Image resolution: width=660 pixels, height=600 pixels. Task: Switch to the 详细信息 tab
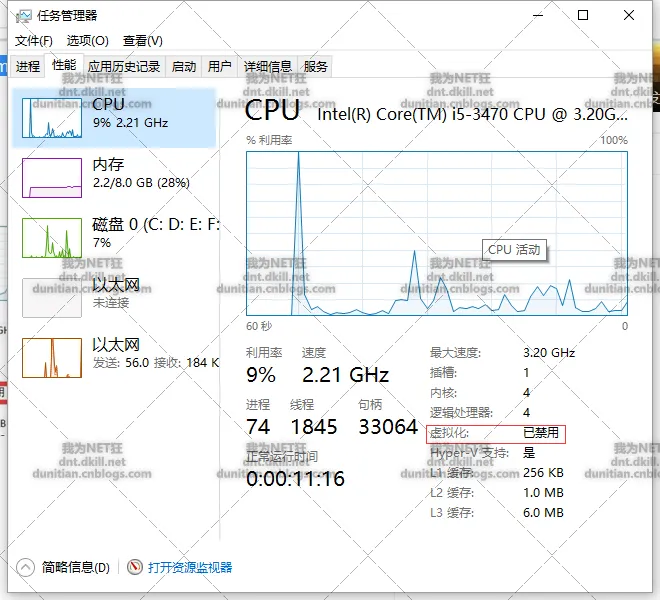[268, 67]
